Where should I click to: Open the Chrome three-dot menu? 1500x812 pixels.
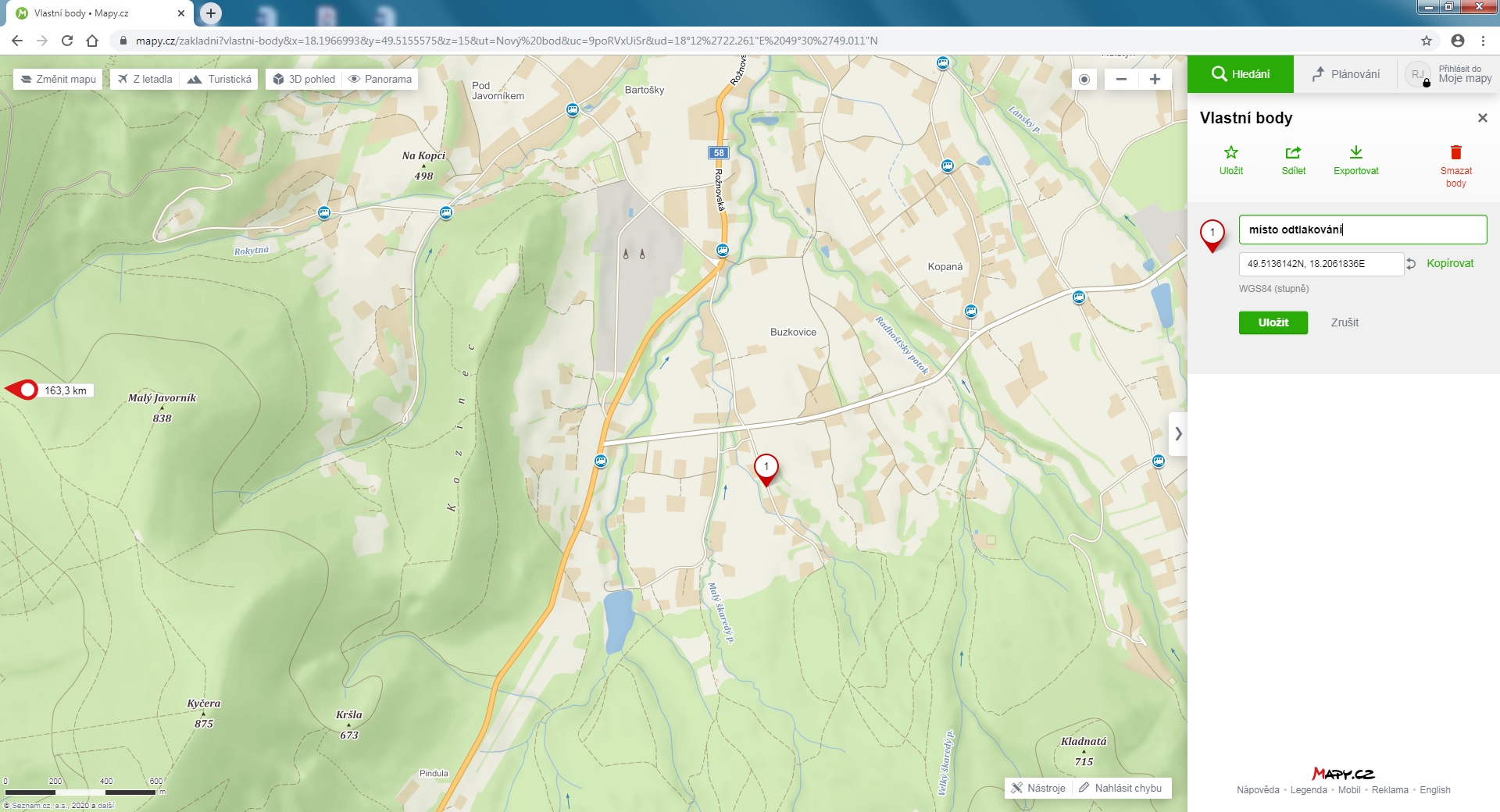click(x=1483, y=41)
